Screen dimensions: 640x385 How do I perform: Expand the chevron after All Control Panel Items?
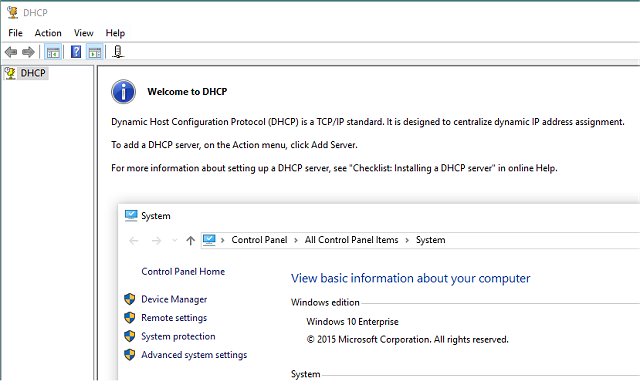coord(407,240)
